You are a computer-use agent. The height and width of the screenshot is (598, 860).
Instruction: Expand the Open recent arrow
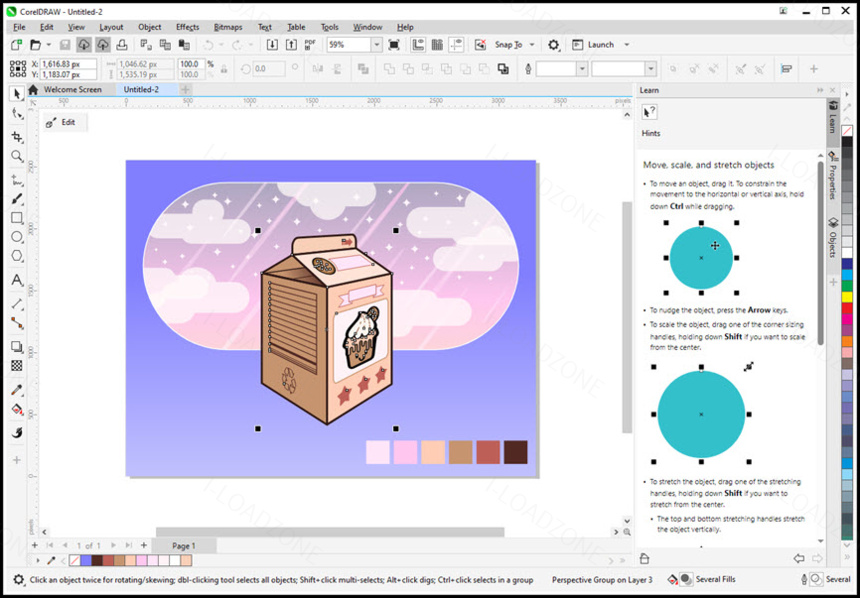49,45
